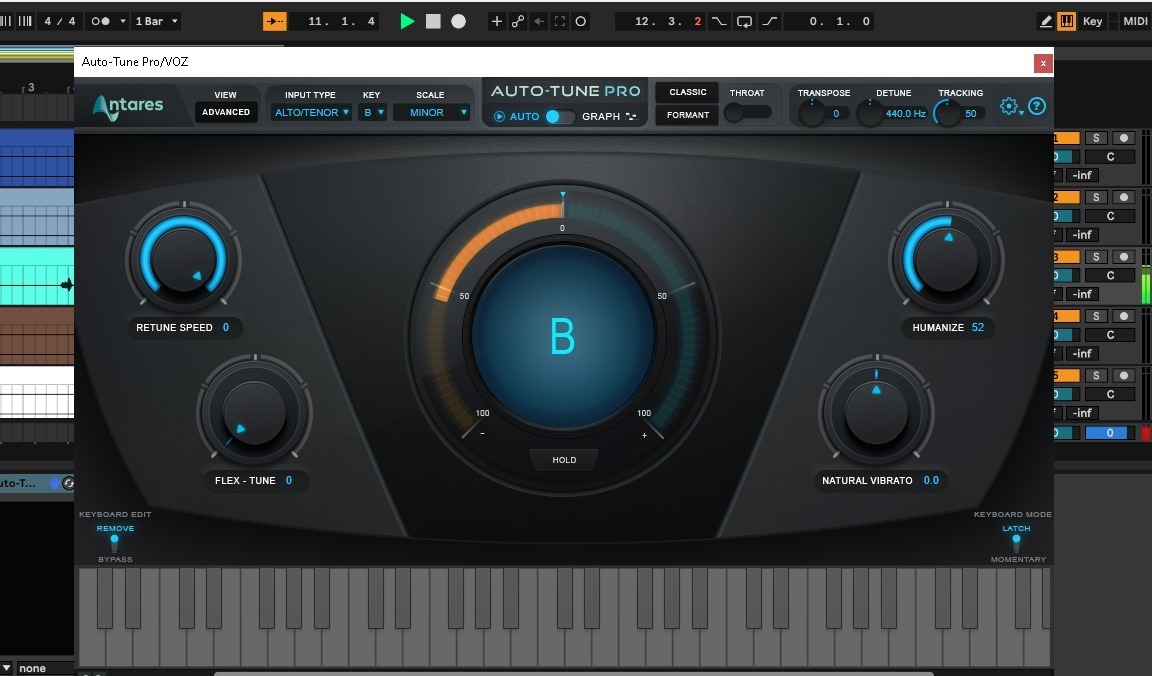Toggle the Punch-In switch icon
Image resolution: width=1152 pixels, height=676 pixels.
719,21
